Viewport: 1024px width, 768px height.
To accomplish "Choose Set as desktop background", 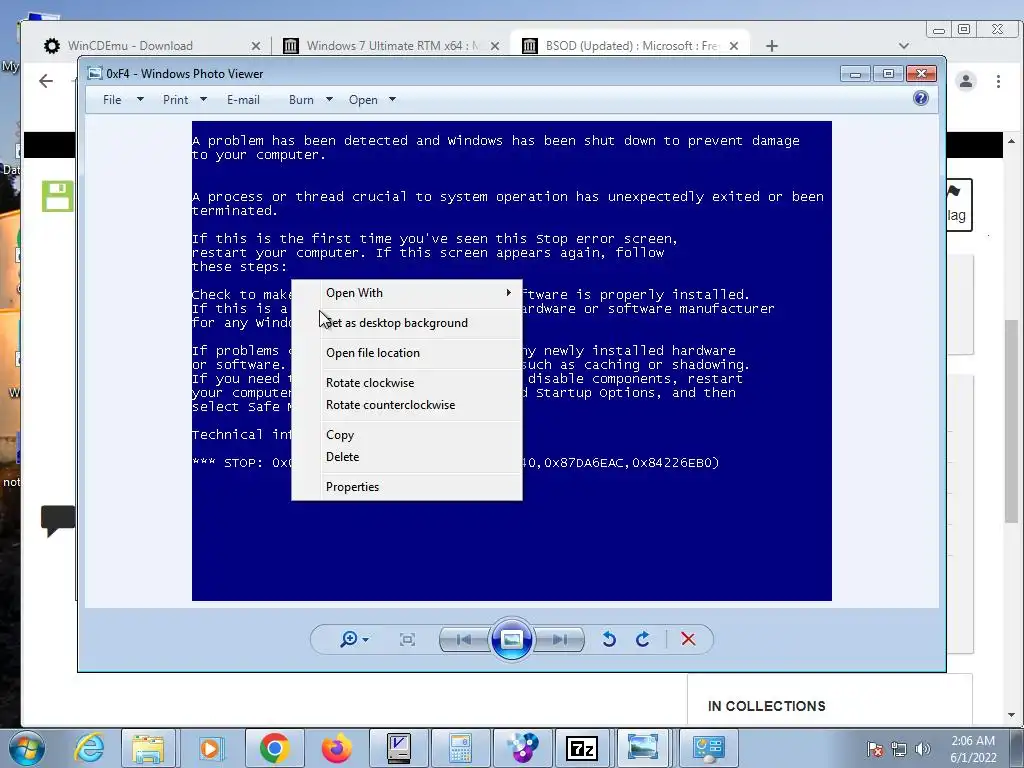I will [x=407, y=323].
